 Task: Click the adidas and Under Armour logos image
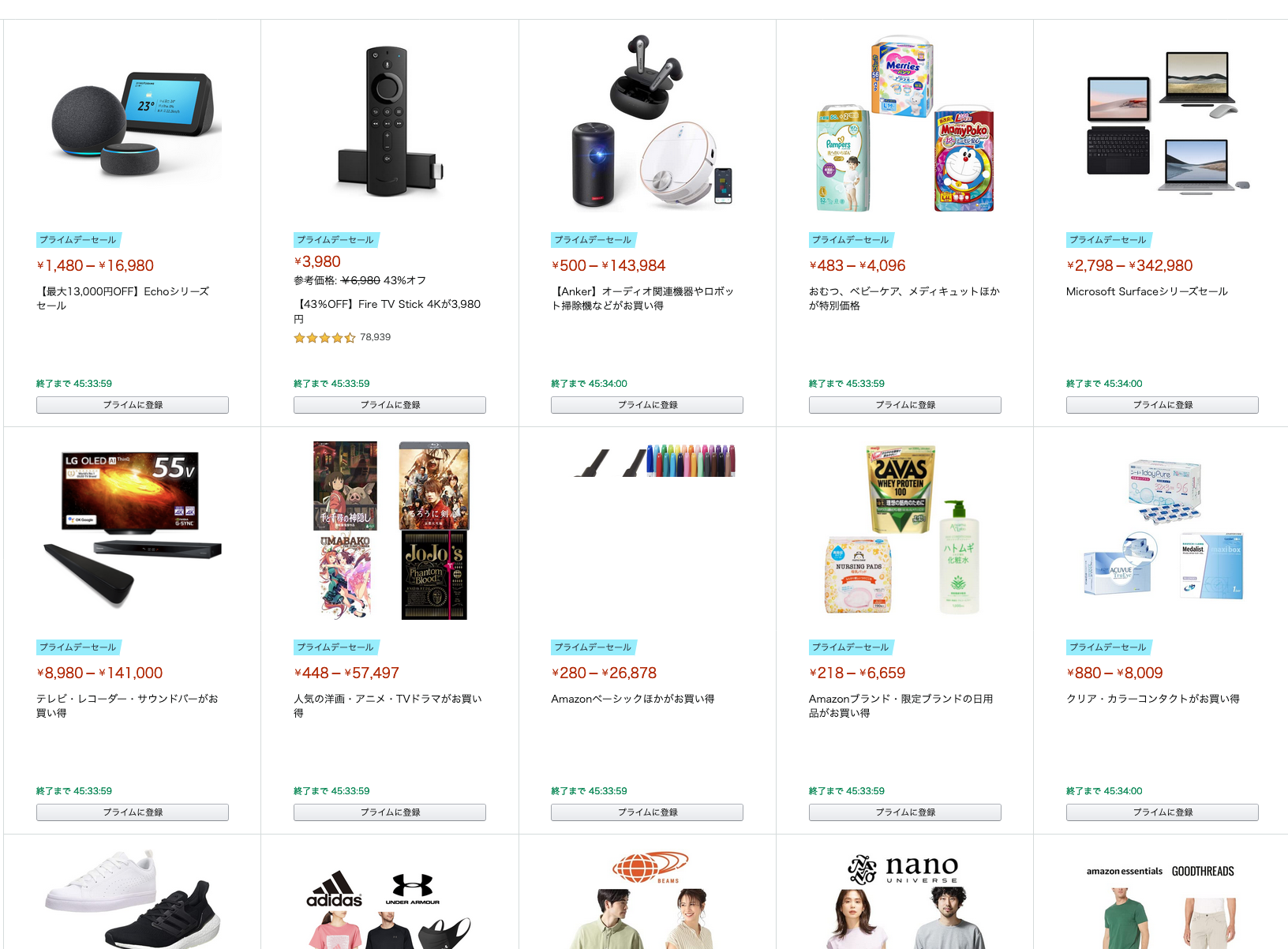[390, 908]
